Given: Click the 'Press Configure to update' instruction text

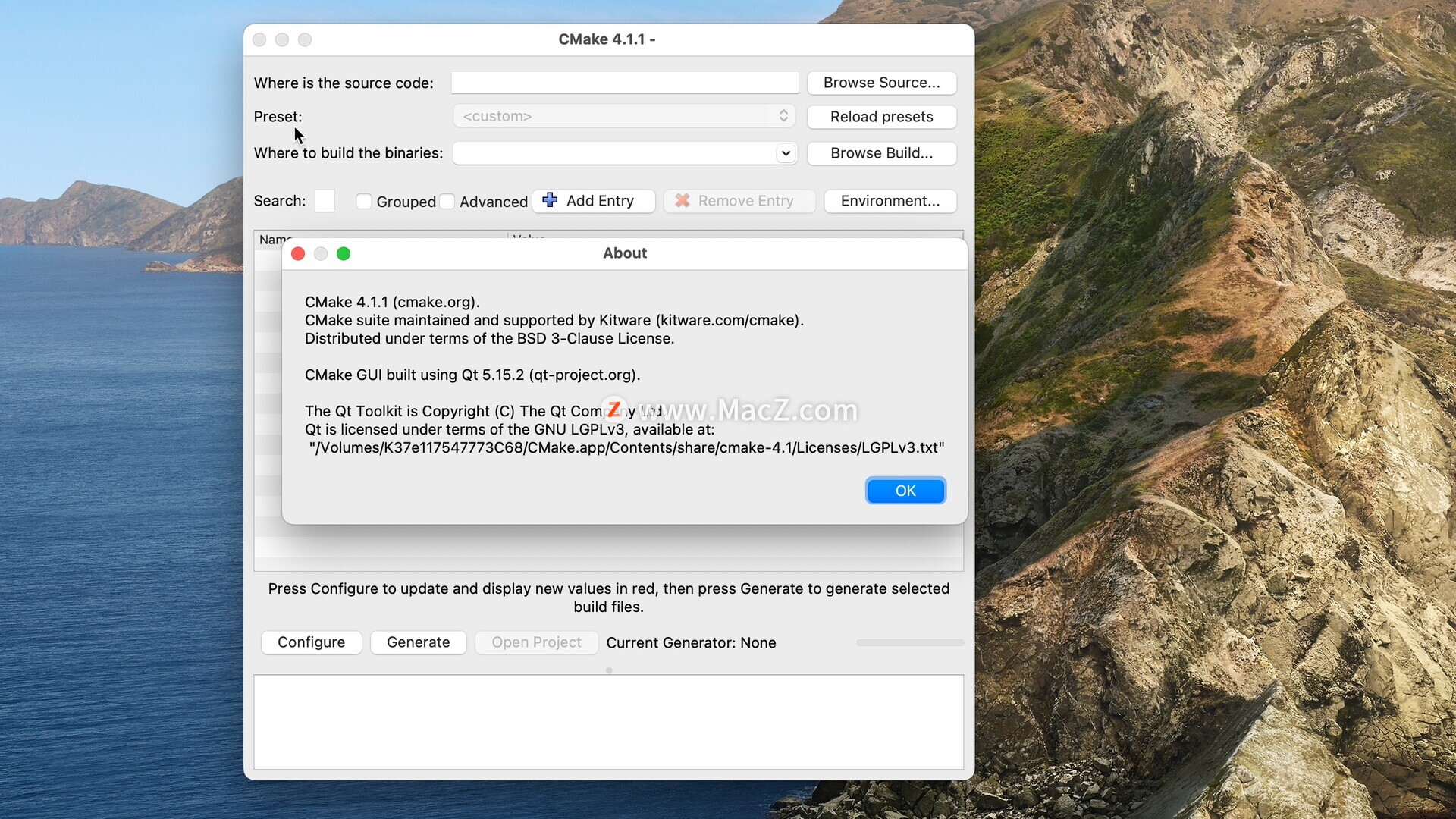Looking at the screenshot, I should pos(608,598).
